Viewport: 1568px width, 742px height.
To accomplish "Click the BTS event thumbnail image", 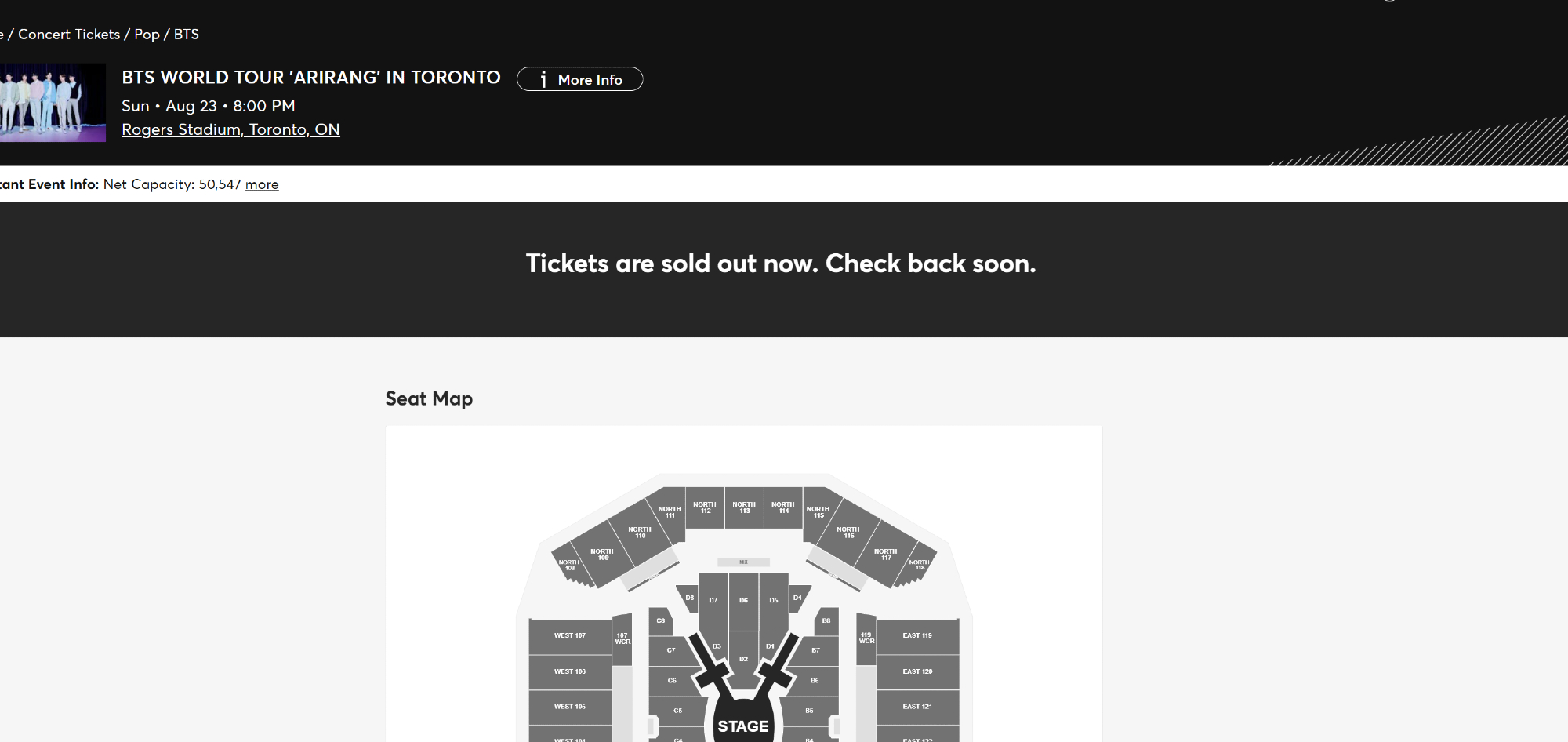I will tap(52, 103).
